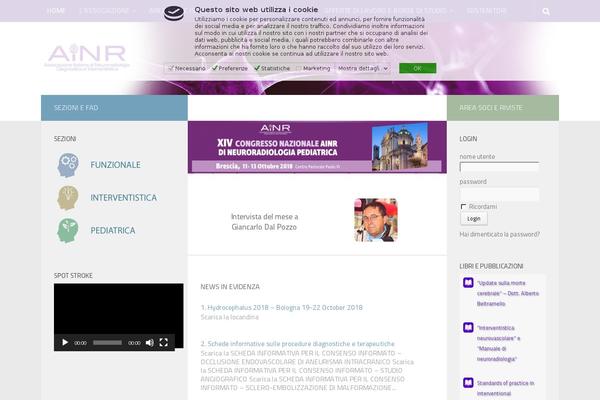Go to Home menu item

click(55, 11)
